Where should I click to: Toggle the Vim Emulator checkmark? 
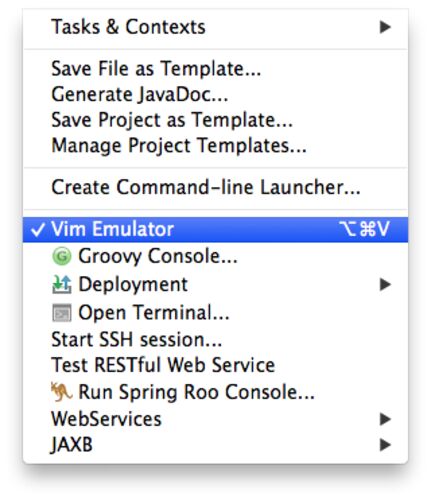click(x=37, y=229)
